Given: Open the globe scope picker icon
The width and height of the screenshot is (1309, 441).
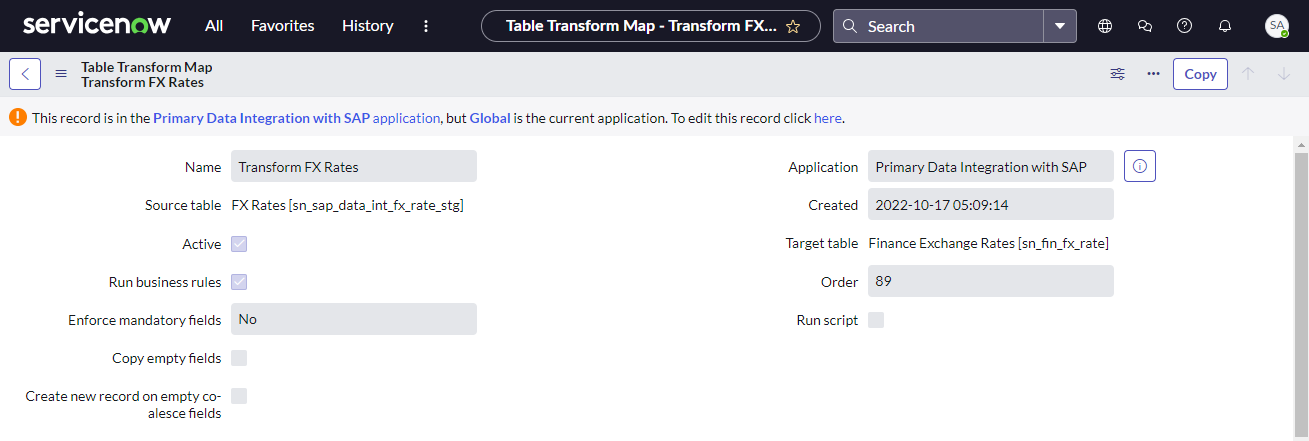Looking at the screenshot, I should click(1105, 26).
